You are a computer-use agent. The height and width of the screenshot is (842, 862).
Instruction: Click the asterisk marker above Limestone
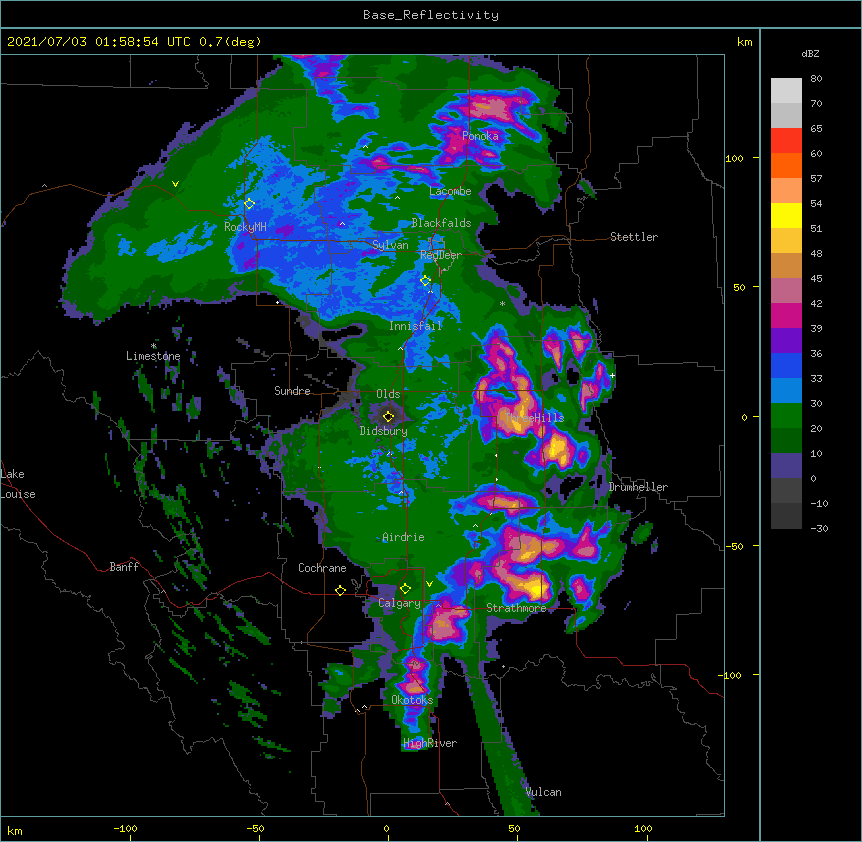[153, 346]
